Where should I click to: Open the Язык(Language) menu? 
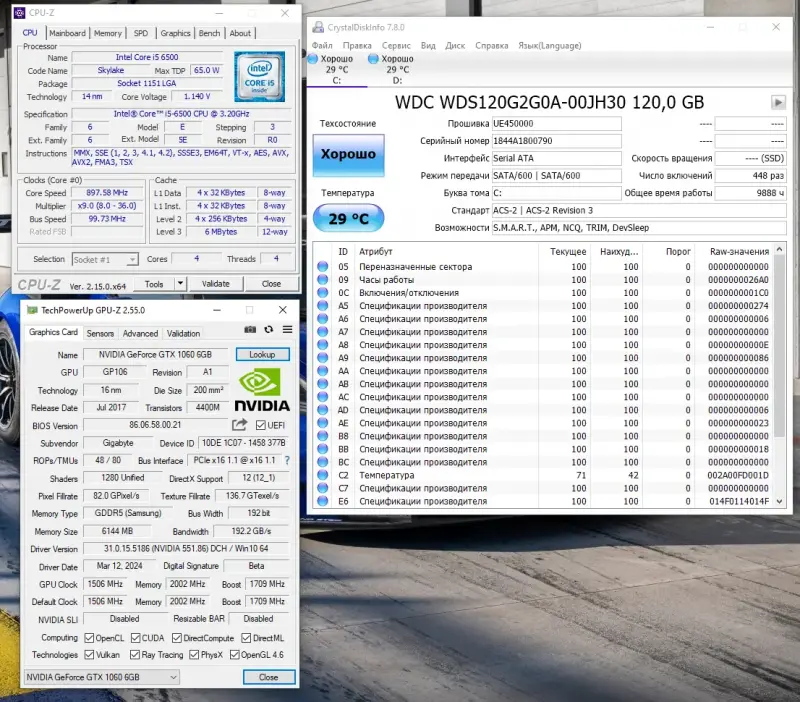click(x=549, y=45)
